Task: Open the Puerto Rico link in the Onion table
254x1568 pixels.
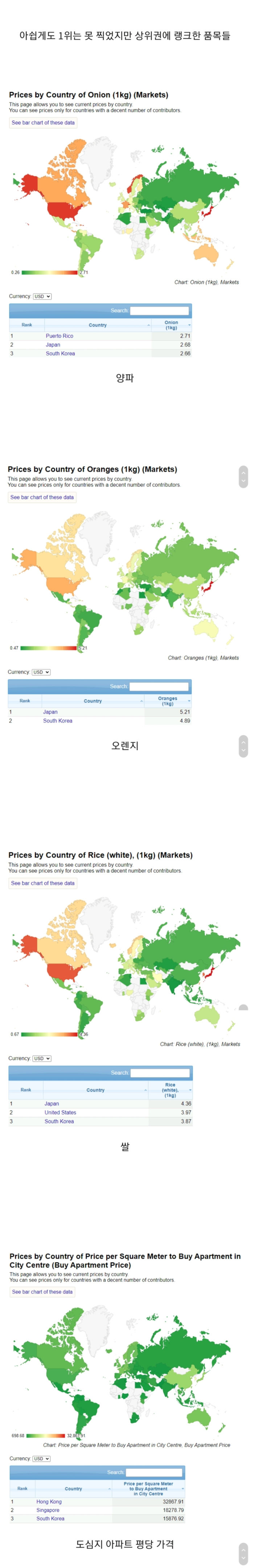Action: (60, 336)
